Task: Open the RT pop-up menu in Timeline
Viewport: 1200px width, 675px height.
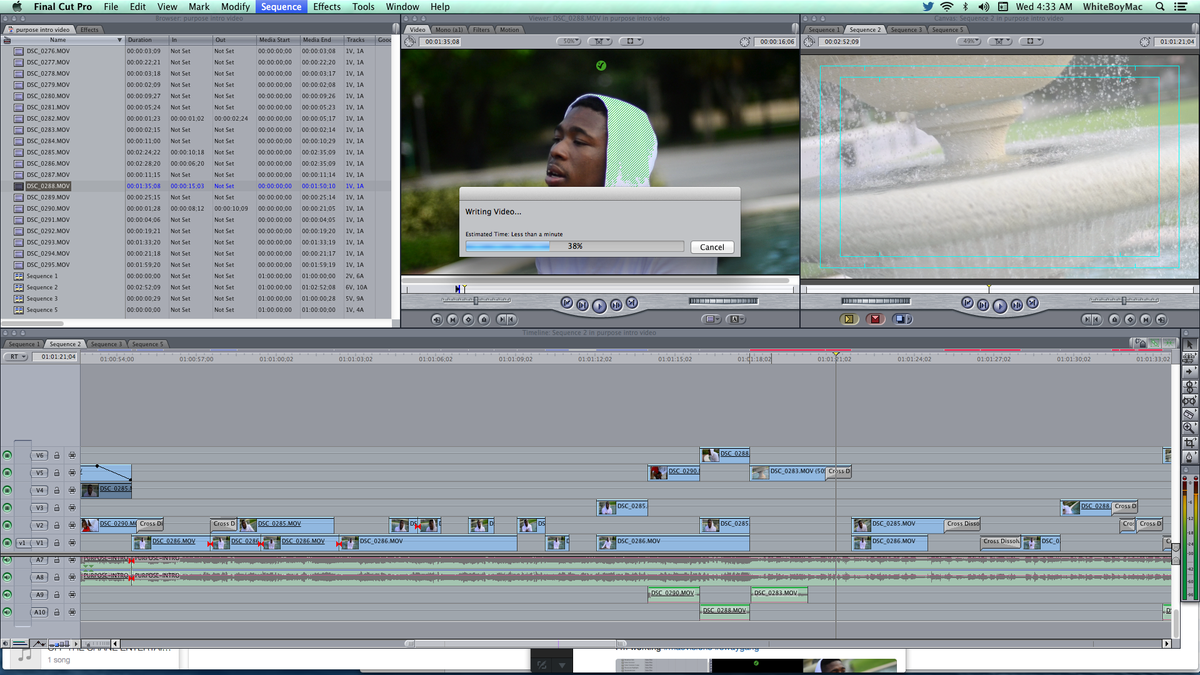Action: point(16,357)
